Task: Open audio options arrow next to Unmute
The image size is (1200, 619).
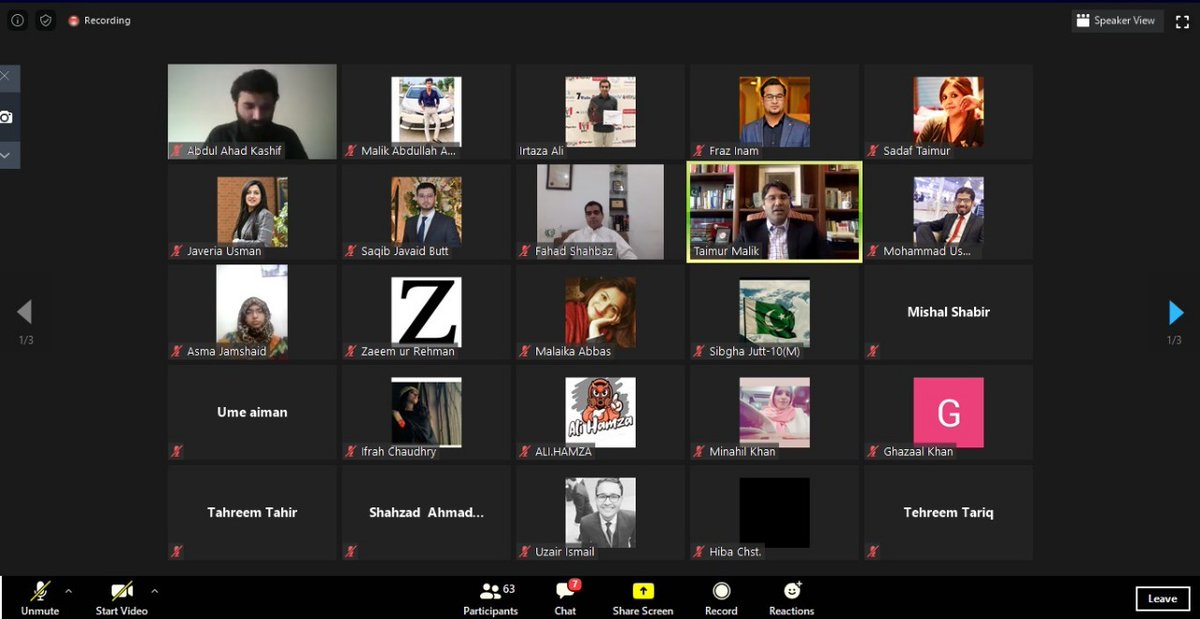Action: [x=68, y=591]
